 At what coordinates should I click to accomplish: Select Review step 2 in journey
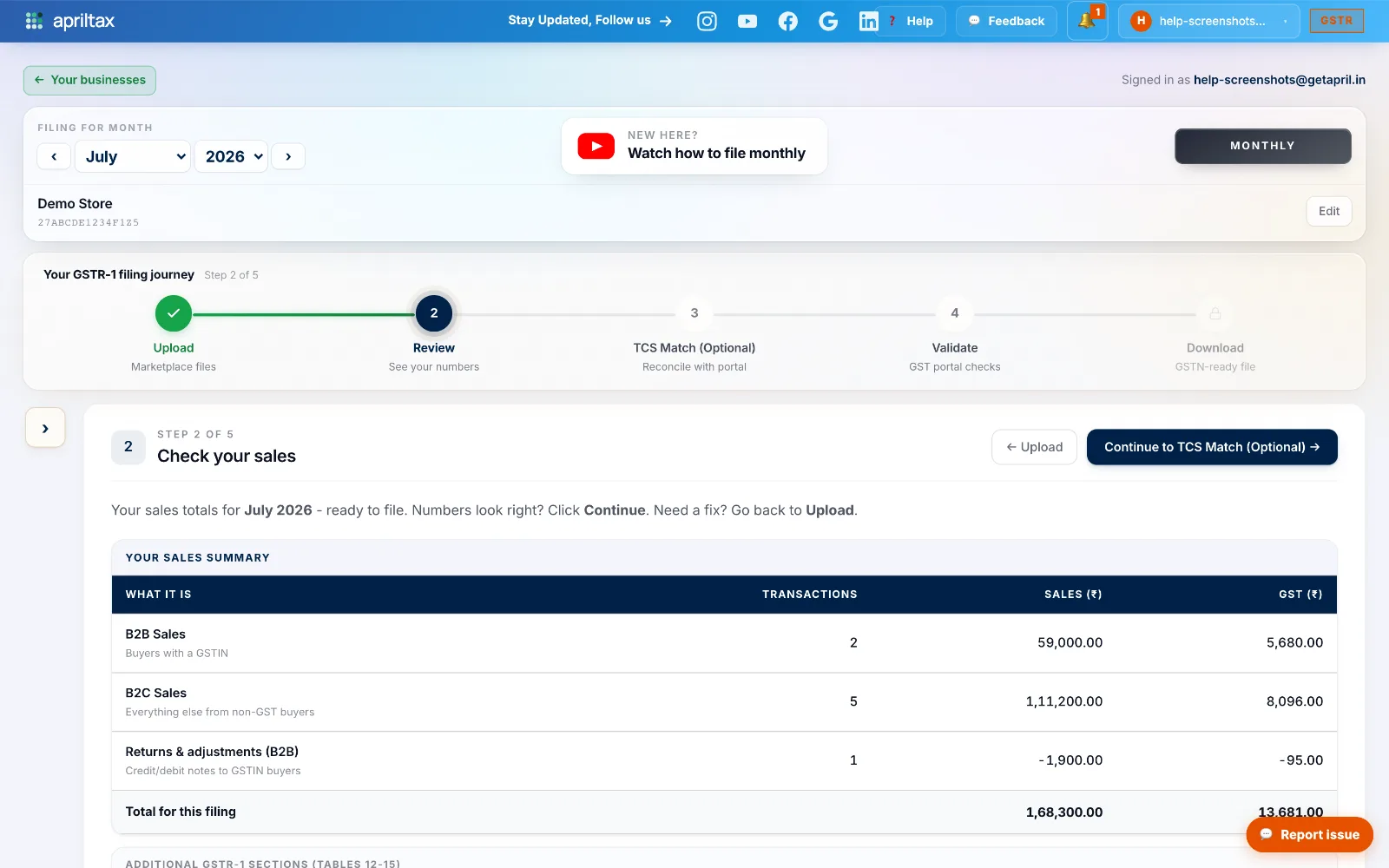434,313
